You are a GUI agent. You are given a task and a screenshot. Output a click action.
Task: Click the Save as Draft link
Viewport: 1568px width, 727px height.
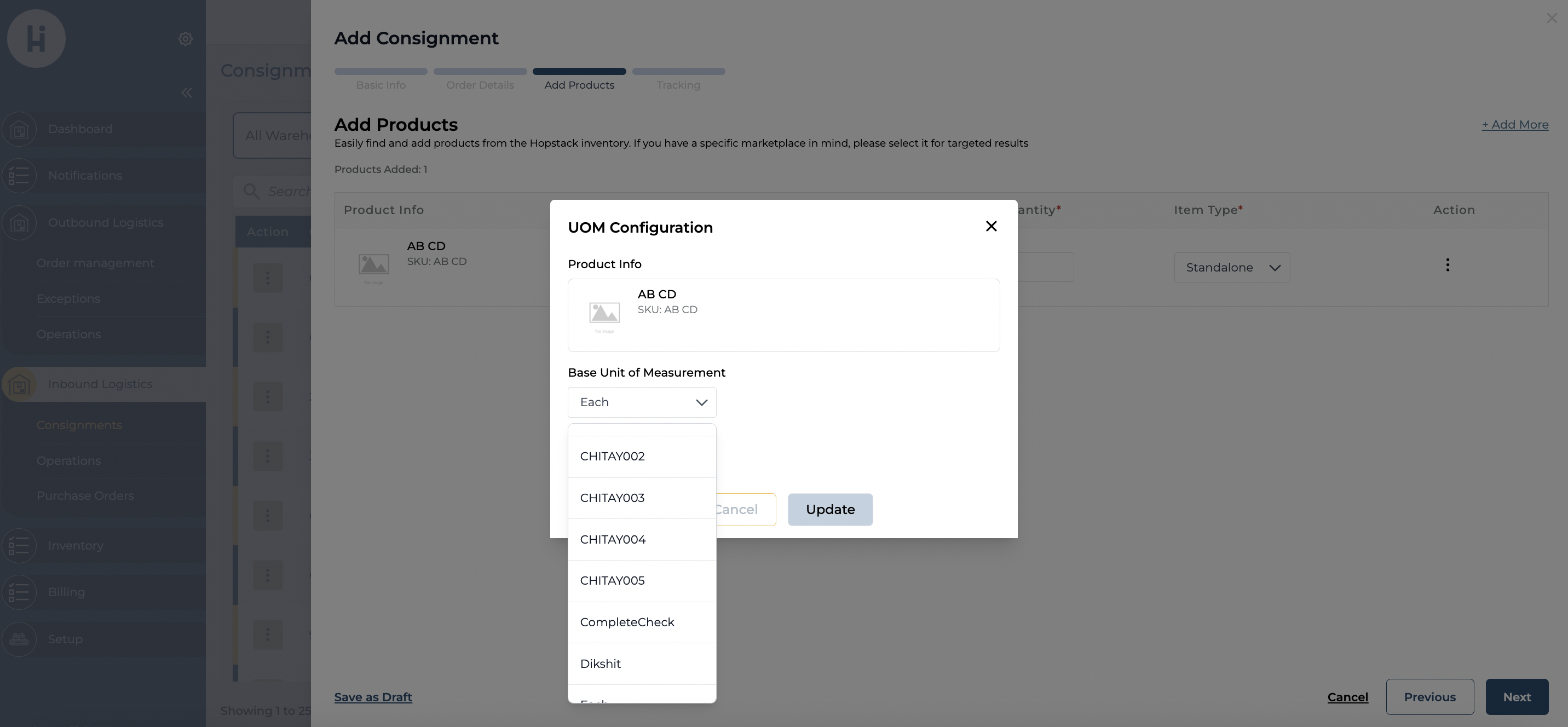372,697
